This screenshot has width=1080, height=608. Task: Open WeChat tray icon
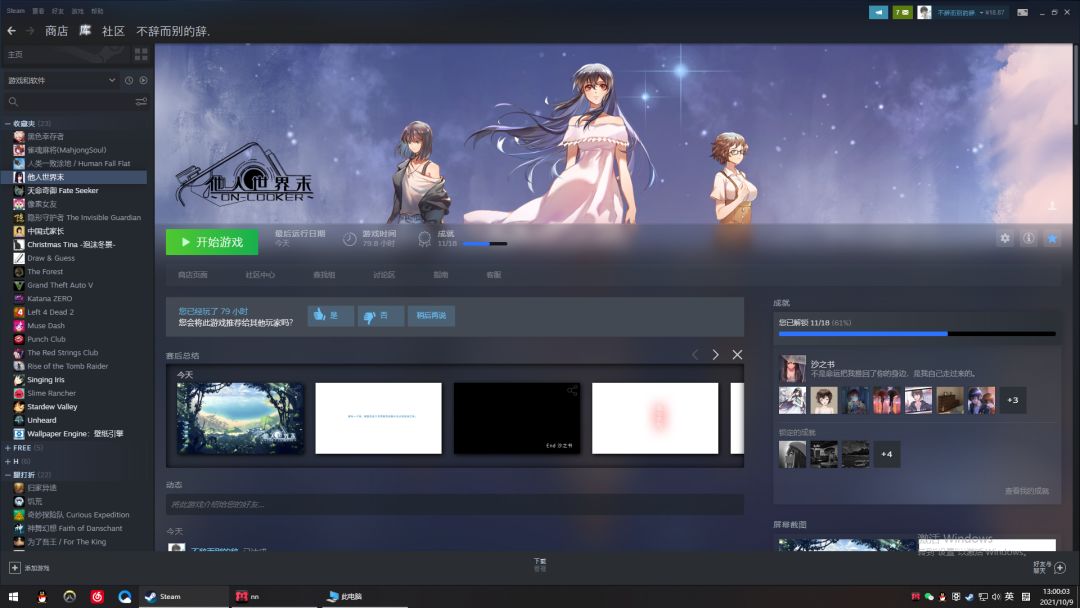point(929,597)
